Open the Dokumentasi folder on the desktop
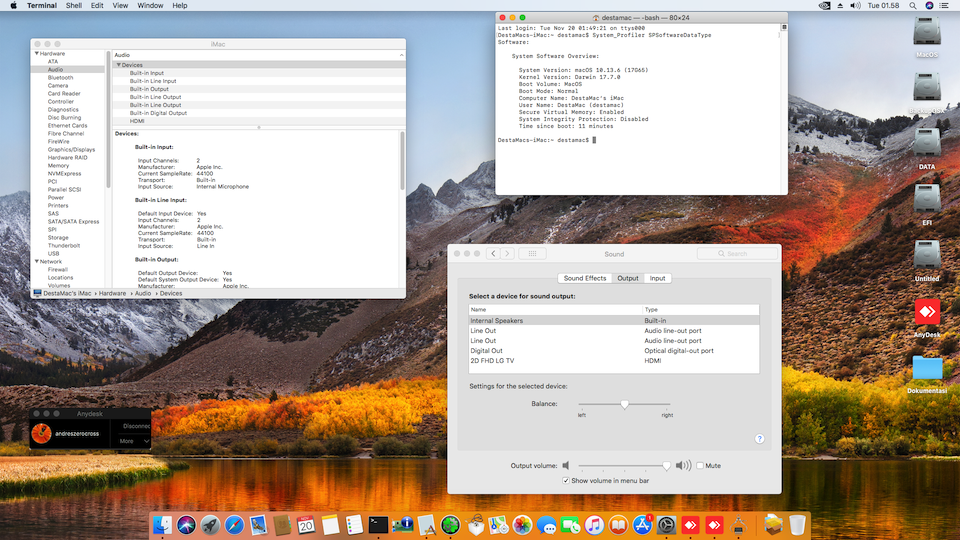The image size is (960, 540). coord(927,370)
